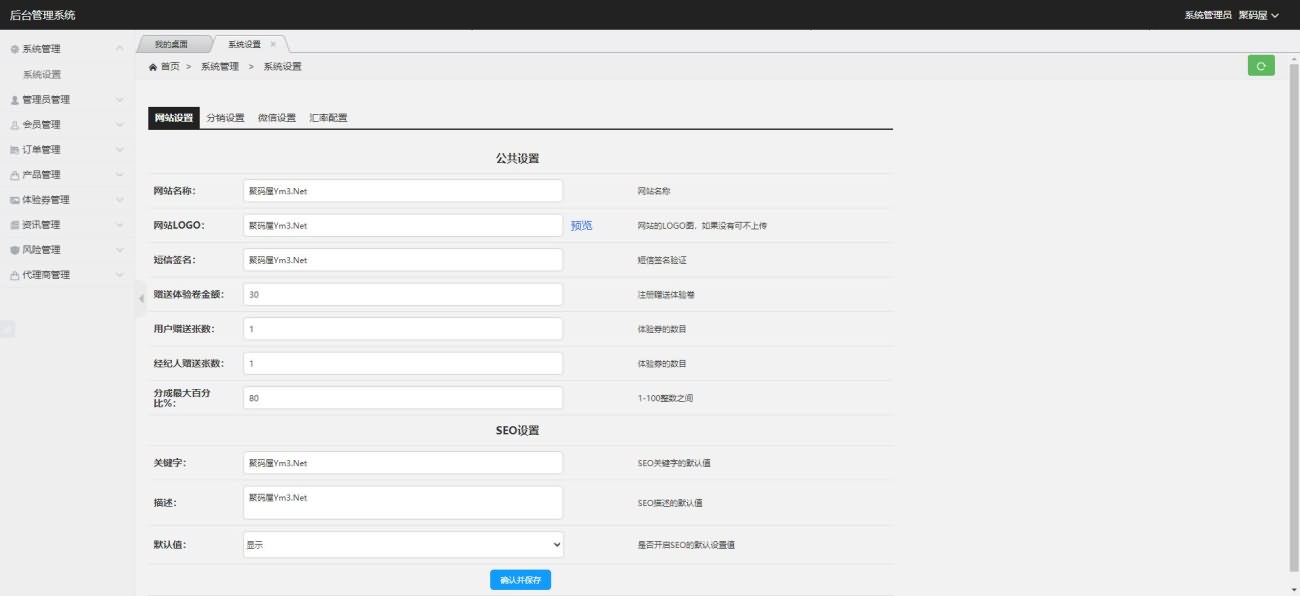Image resolution: width=1300 pixels, height=596 pixels.
Task: Click the 订单管理 icon in sidebar
Action: tap(14, 150)
